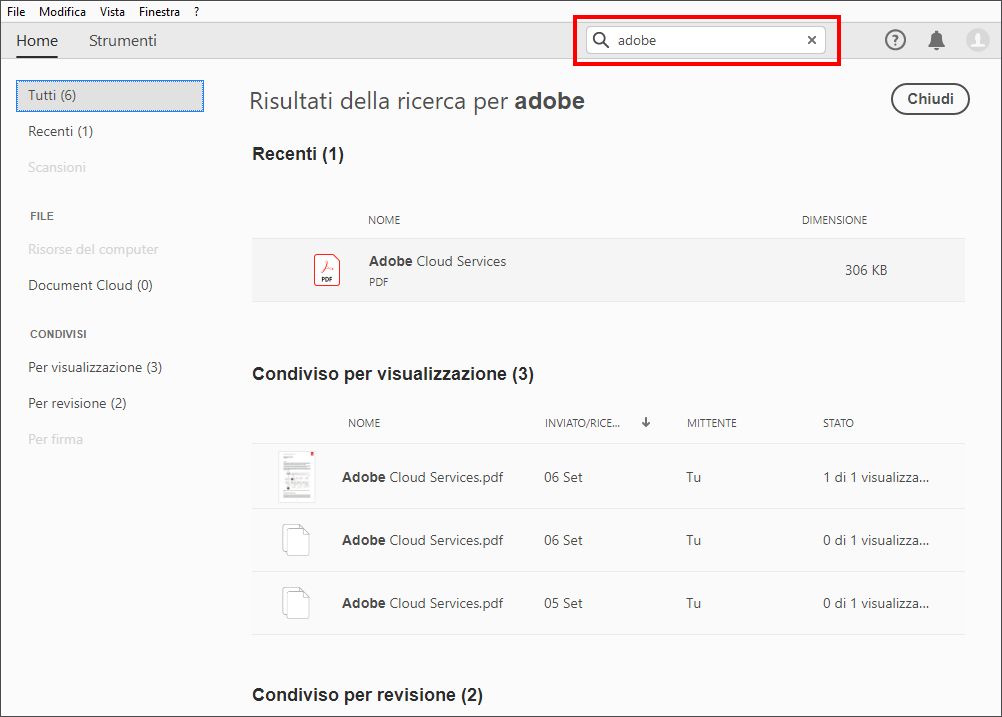The width and height of the screenshot is (1002, 717).
Task: Open the Finestra menu
Action: [159, 12]
